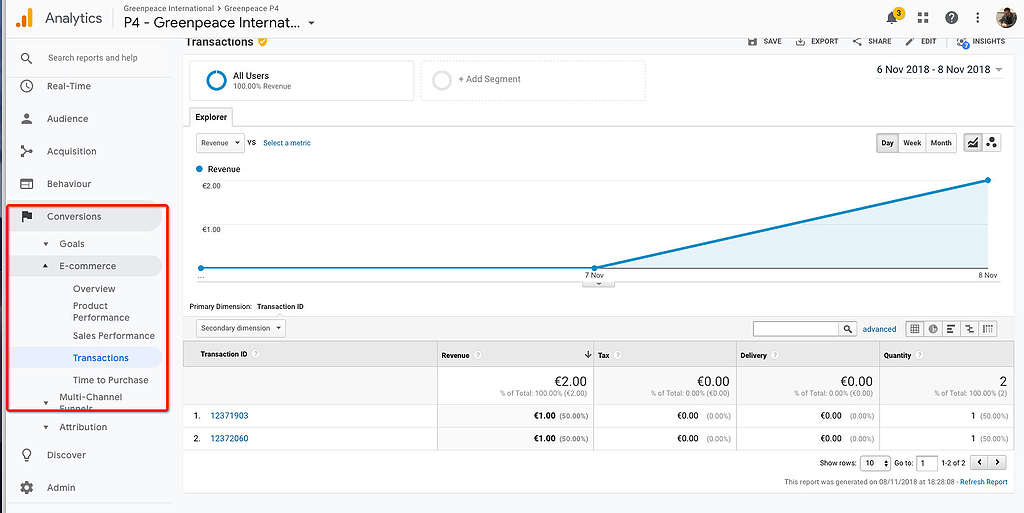
Task: Open Product Performance report
Action: [101, 312]
